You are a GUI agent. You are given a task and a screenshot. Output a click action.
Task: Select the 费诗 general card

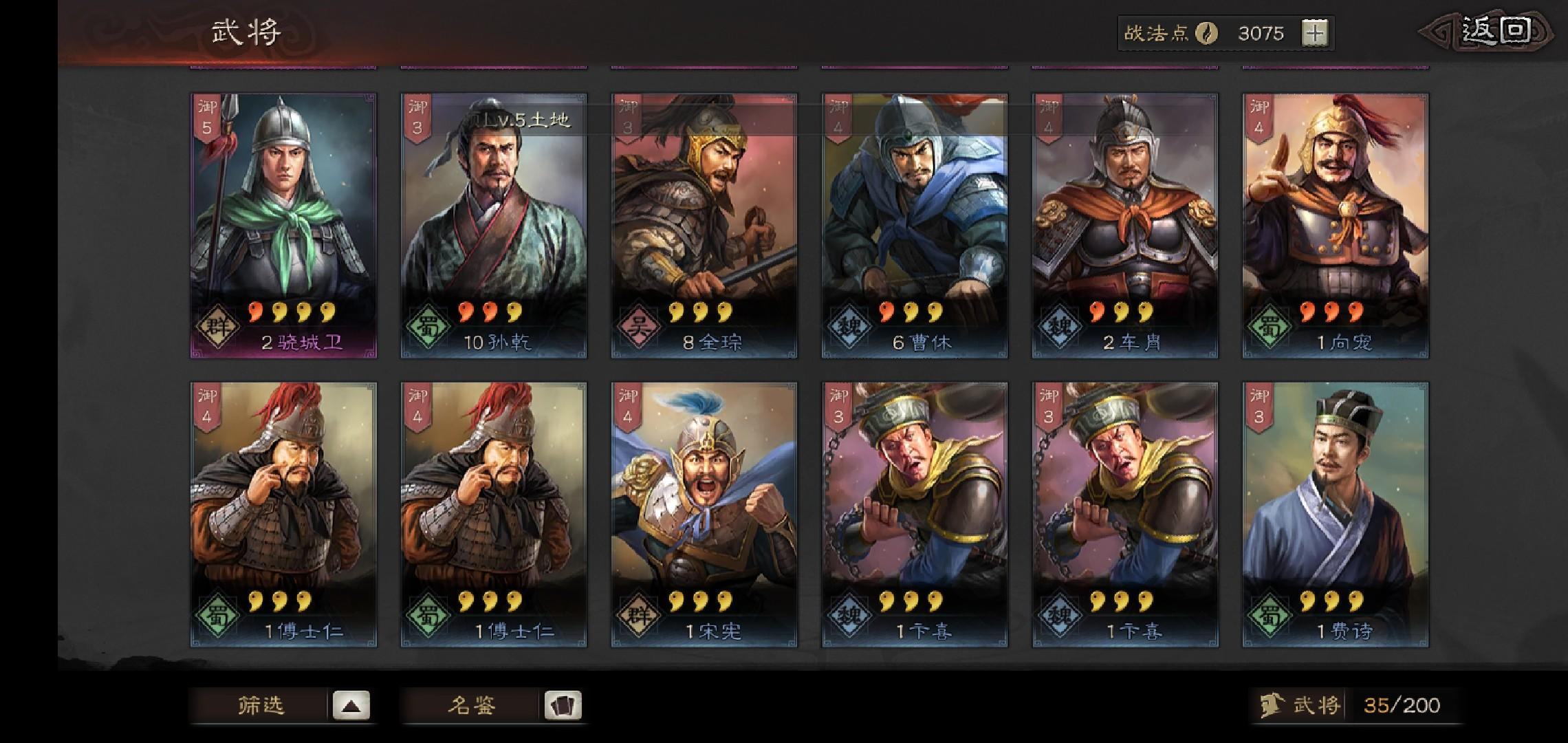click(1336, 515)
